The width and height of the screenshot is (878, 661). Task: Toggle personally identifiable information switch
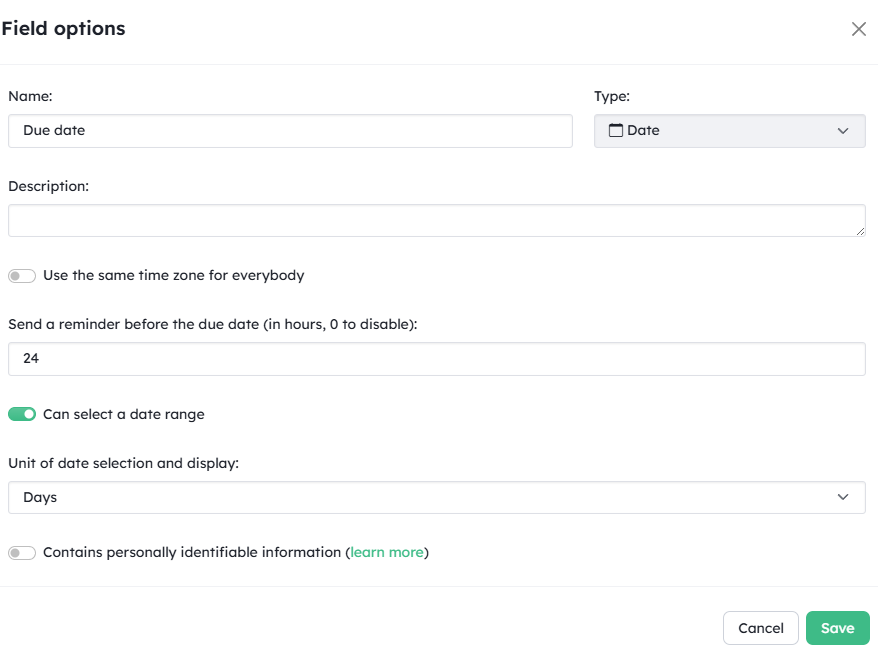pos(22,553)
